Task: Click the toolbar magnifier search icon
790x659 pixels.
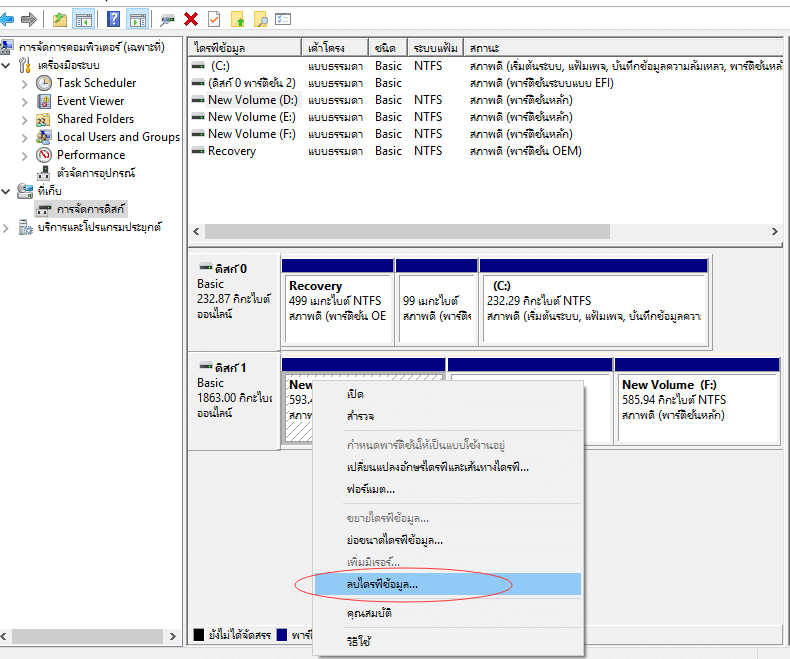Action: pyautogui.click(x=260, y=19)
